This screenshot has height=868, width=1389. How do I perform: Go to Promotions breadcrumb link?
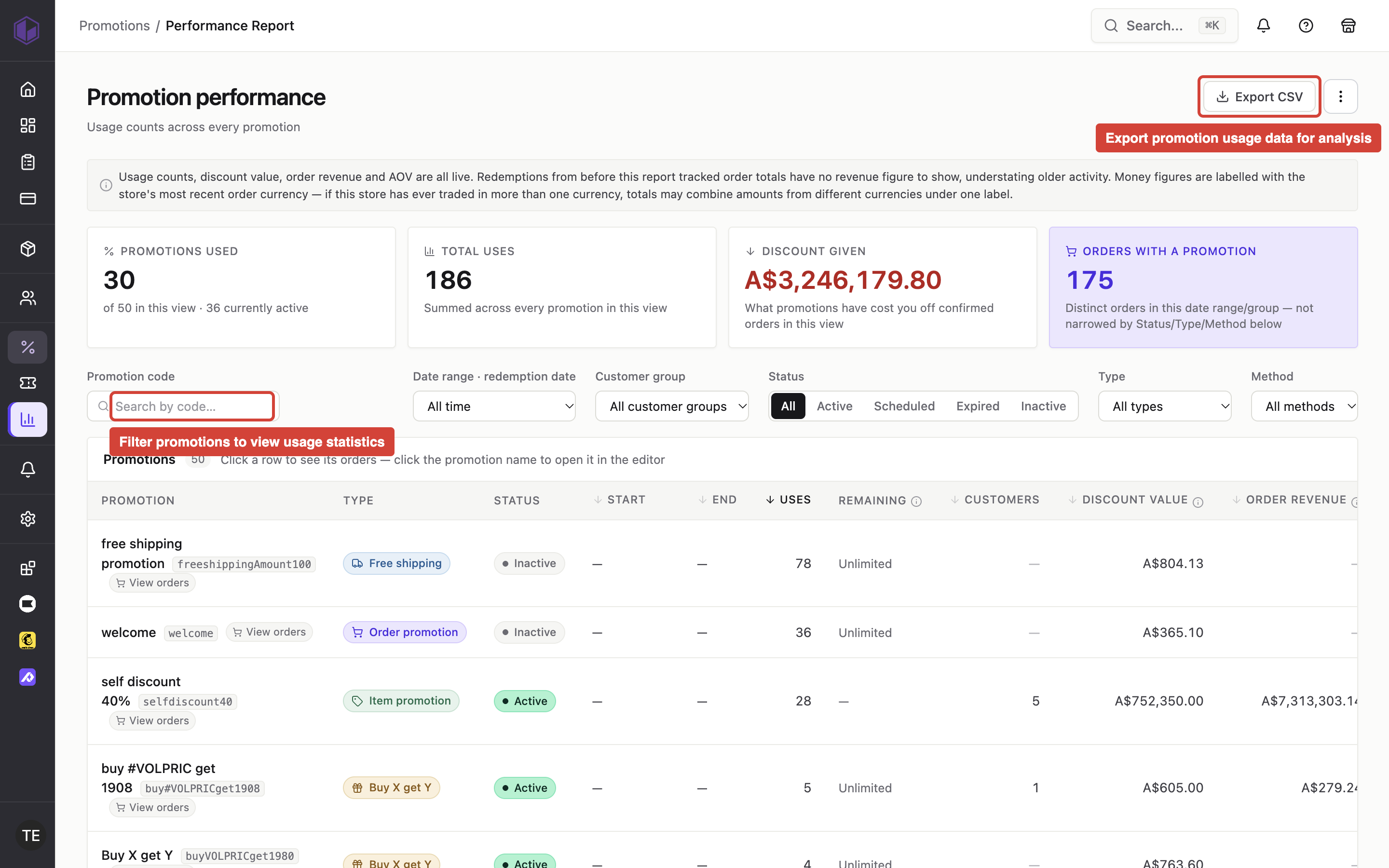click(x=114, y=26)
